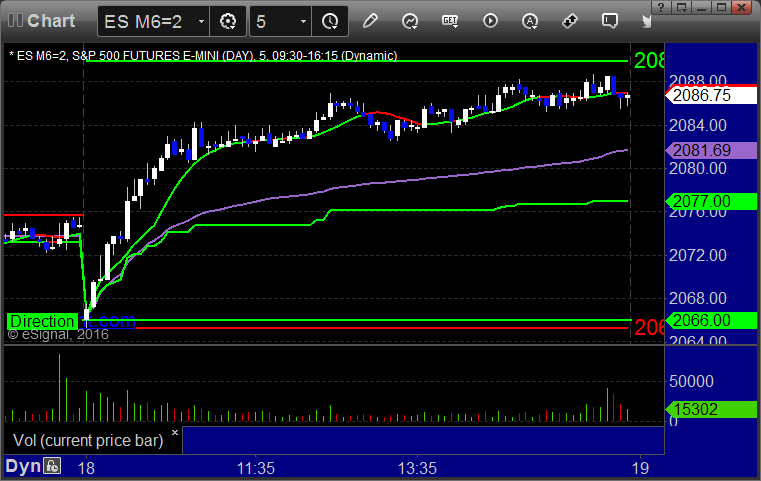Image resolution: width=761 pixels, height=481 pixels.
Task: Start bar replay play icon
Action: [490, 21]
